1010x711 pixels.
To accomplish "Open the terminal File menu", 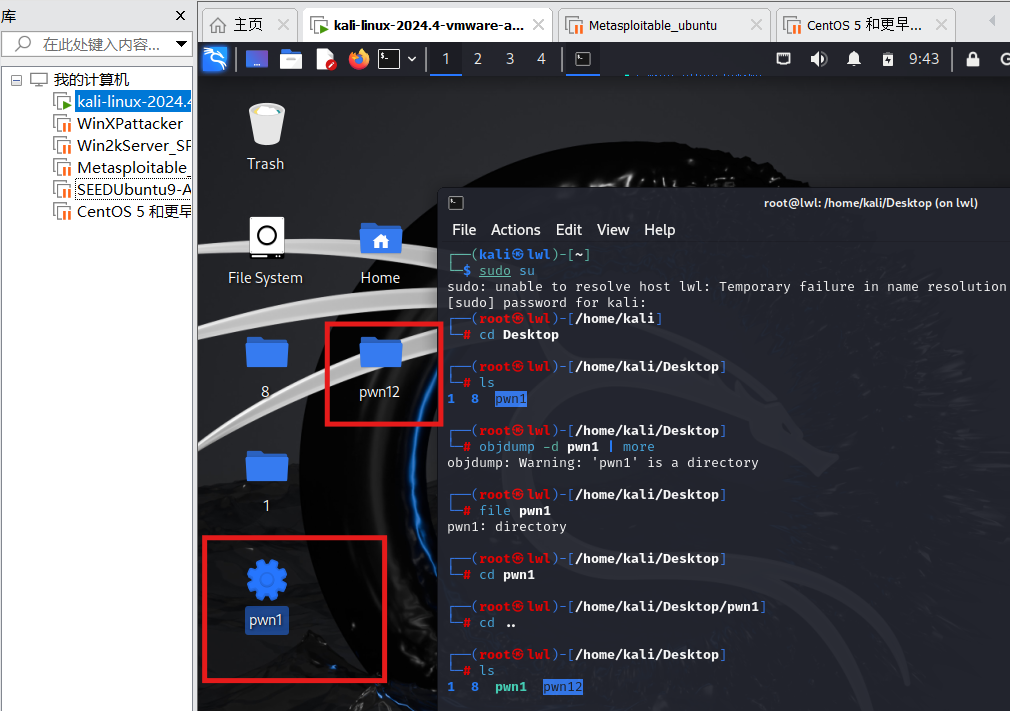I will 464,230.
